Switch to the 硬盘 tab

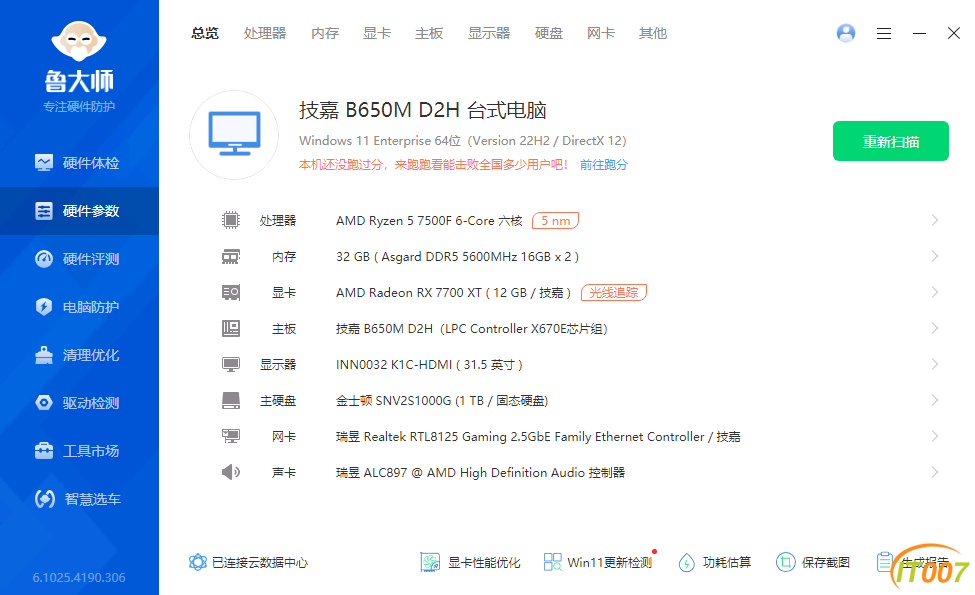[548, 33]
